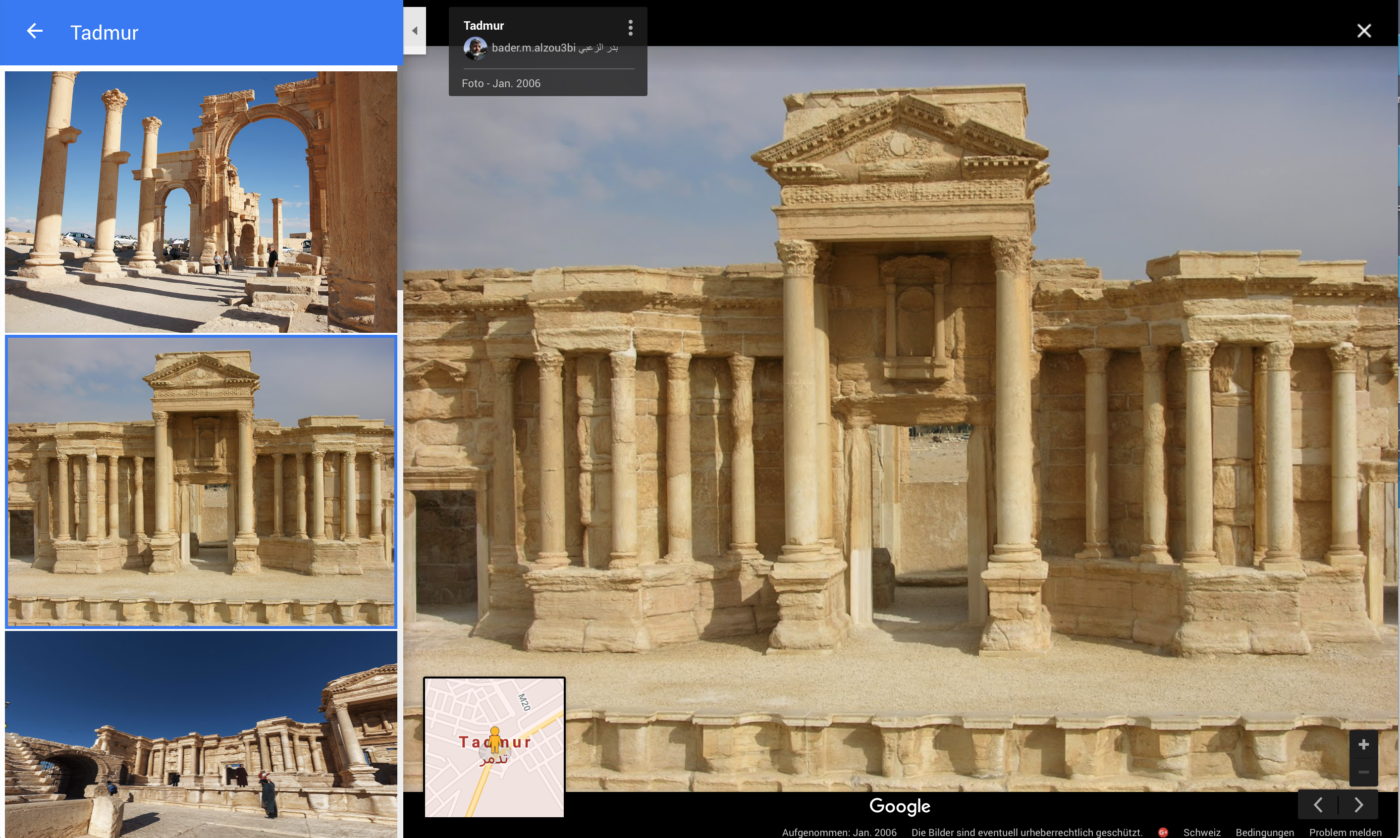This screenshot has width=1400, height=838.
Task: Click the Pegman icon on the minimap
Action: (x=494, y=741)
